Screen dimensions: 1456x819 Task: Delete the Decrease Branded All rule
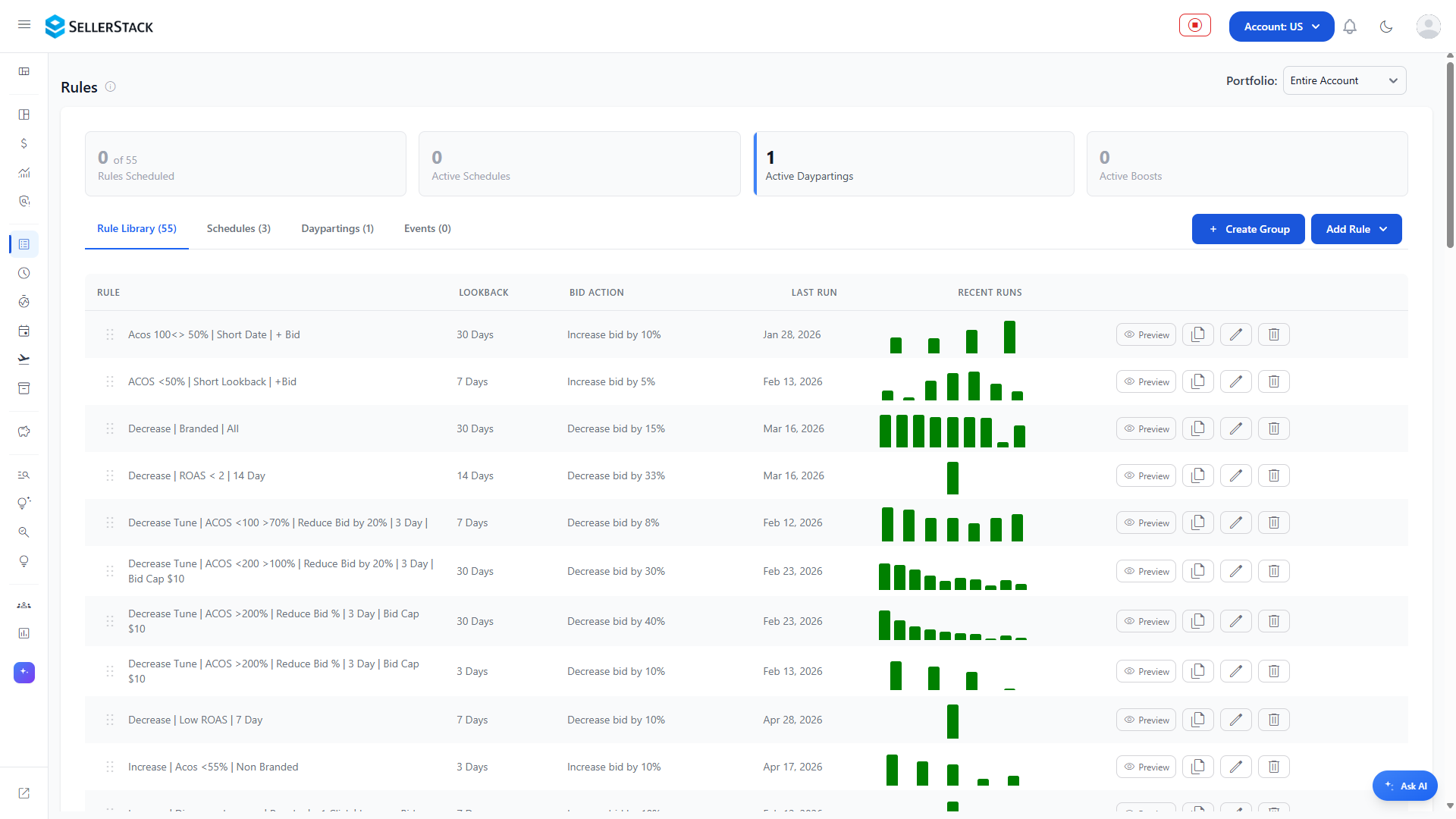click(1274, 428)
